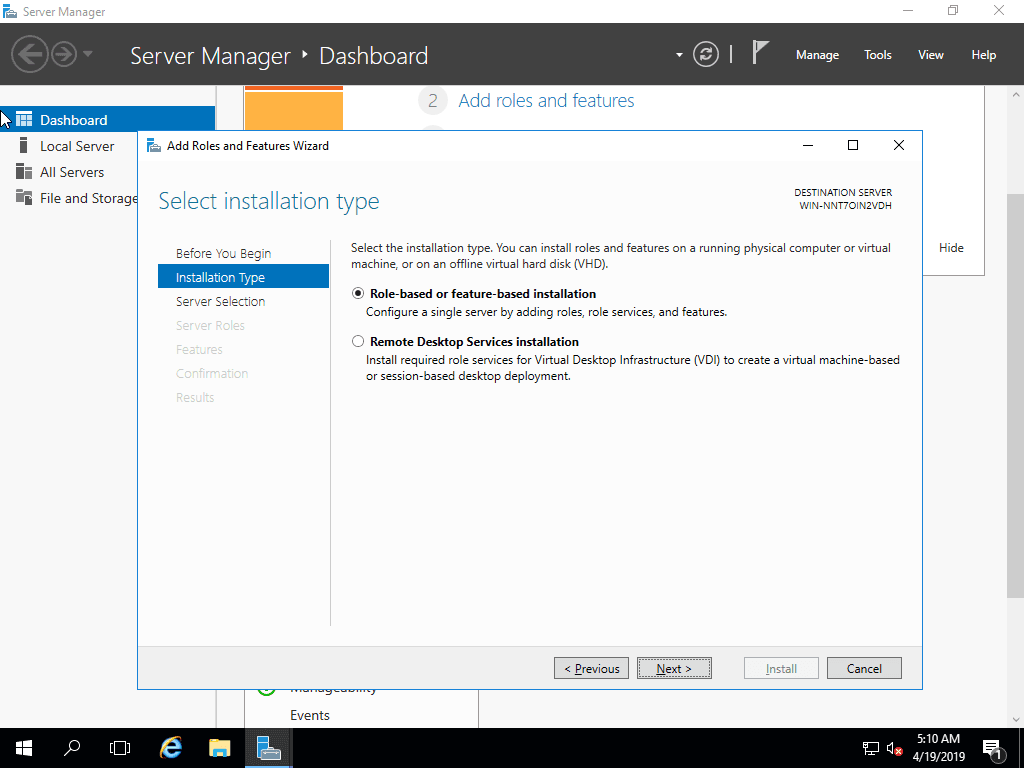Screen dimensions: 1024x768
Task: Click the back navigation arrow in Server Manager
Action: coord(29,54)
